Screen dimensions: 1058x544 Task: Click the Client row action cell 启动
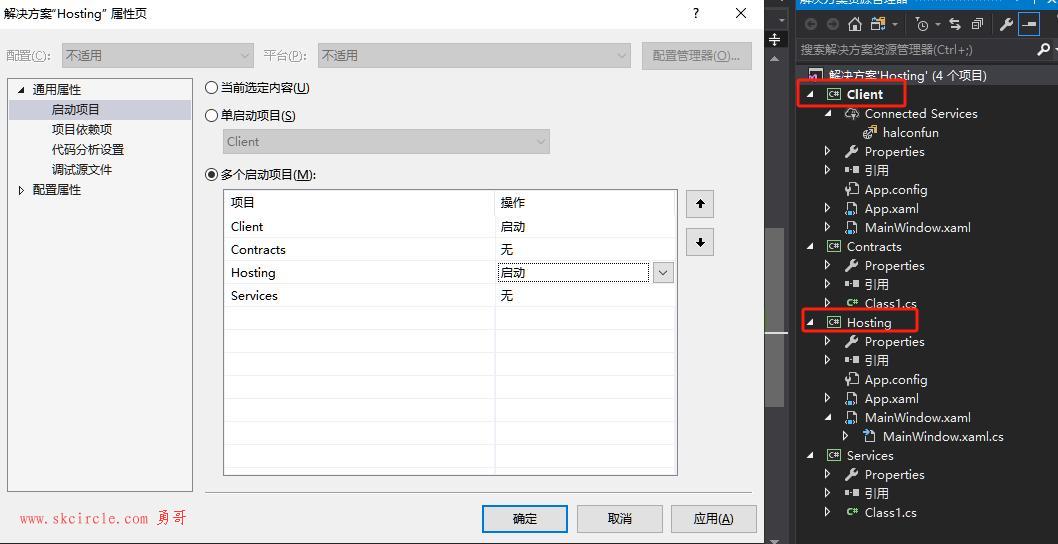coord(585,227)
